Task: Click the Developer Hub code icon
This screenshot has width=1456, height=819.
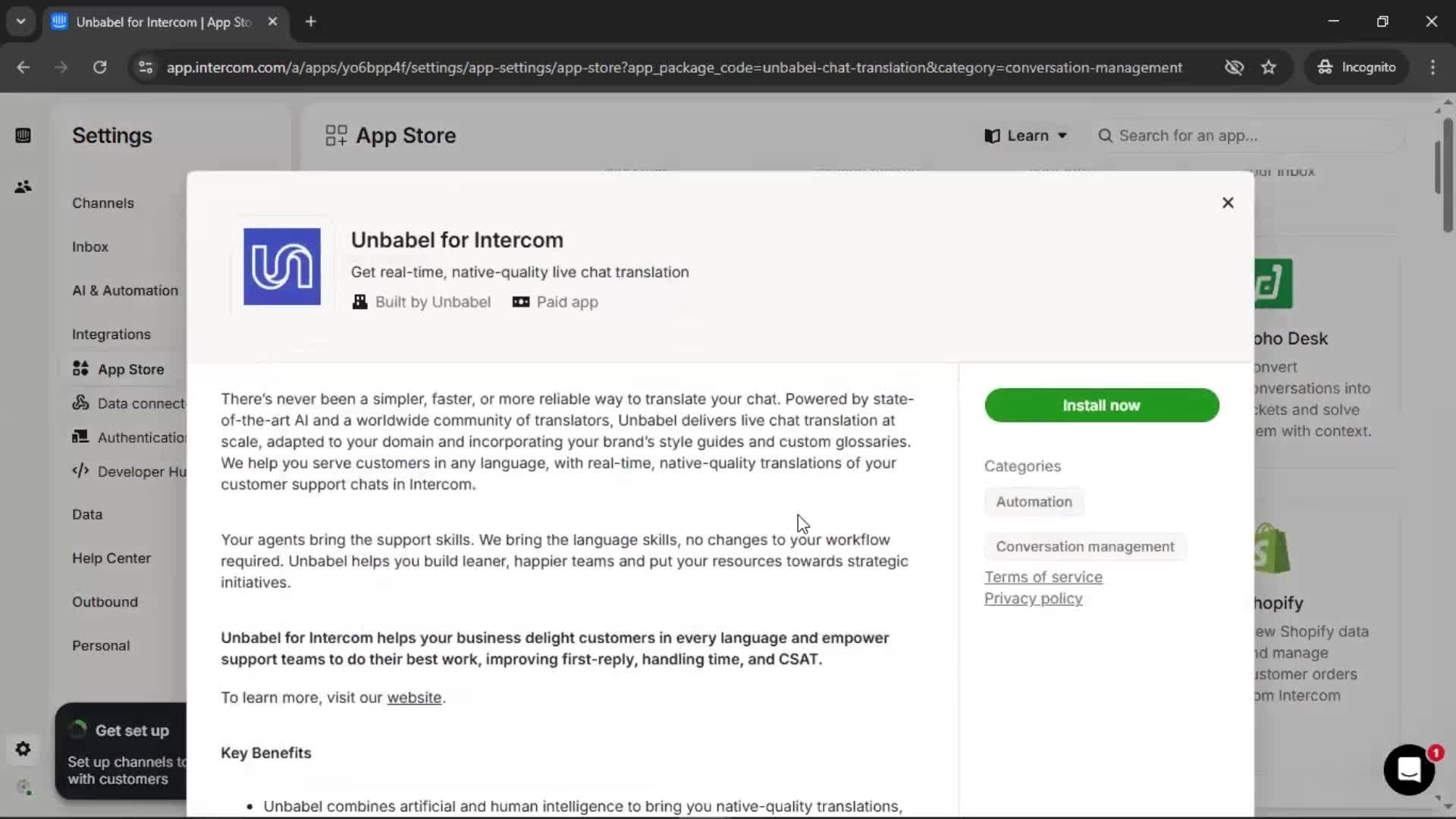Action: 80,471
